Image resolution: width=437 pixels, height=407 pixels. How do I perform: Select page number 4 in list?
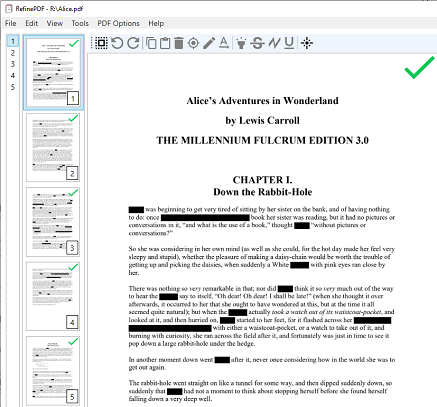click(13, 75)
